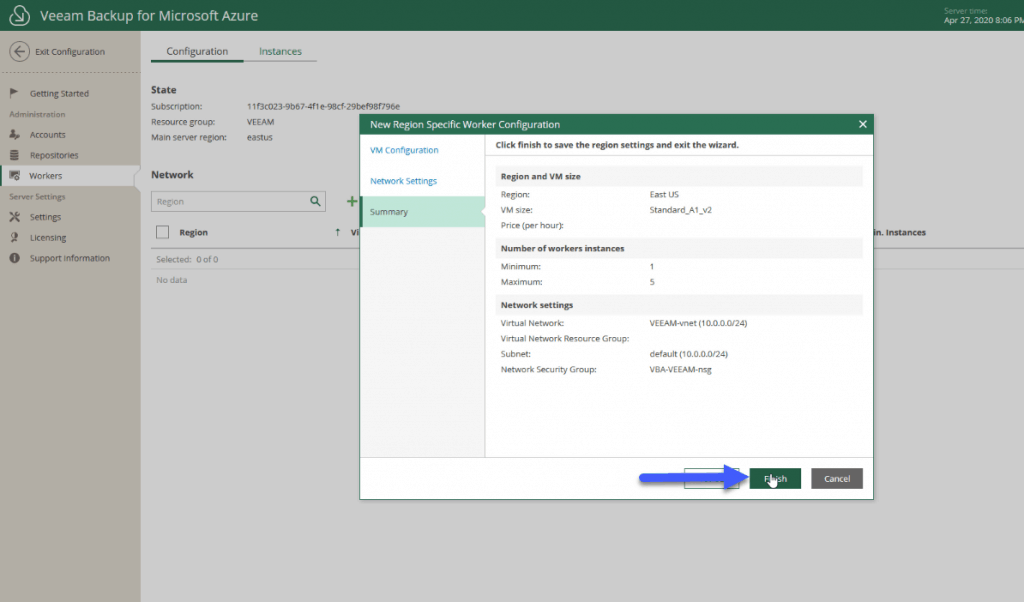This screenshot has width=1024, height=602.
Task: Open the Network Settings wizard step
Action: [404, 181]
